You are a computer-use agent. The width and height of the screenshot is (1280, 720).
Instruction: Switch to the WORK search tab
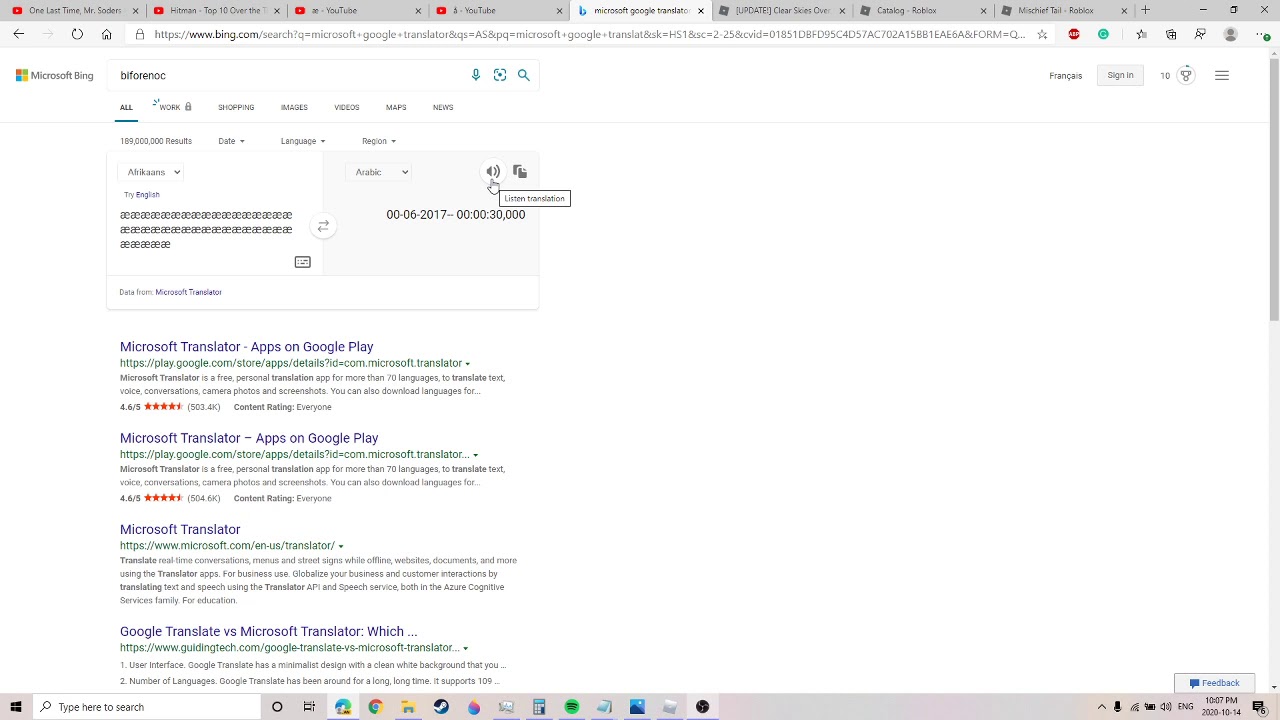click(x=172, y=107)
